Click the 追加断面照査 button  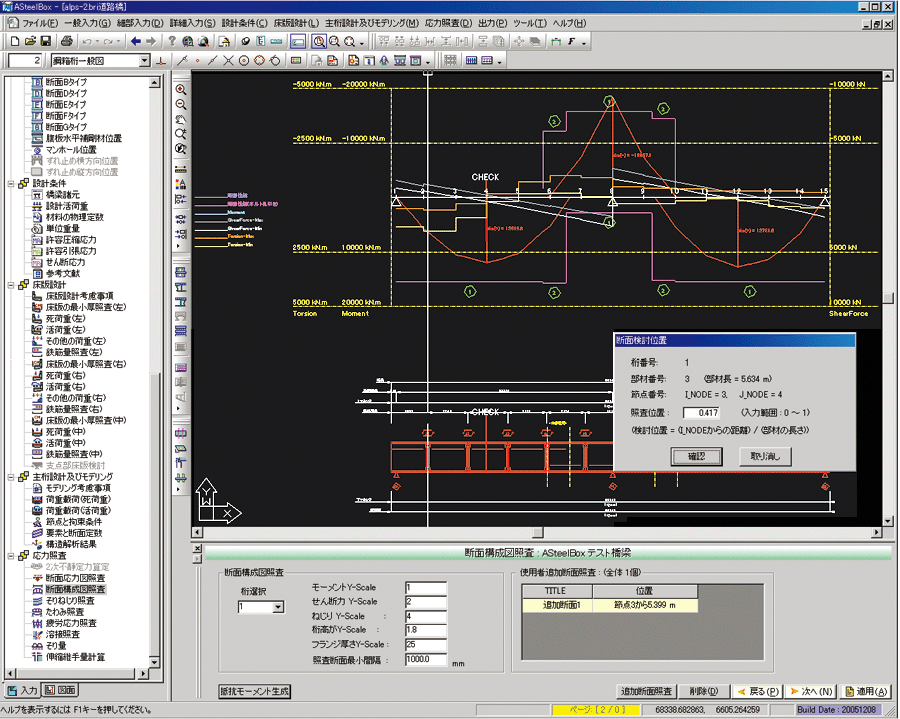coord(649,691)
